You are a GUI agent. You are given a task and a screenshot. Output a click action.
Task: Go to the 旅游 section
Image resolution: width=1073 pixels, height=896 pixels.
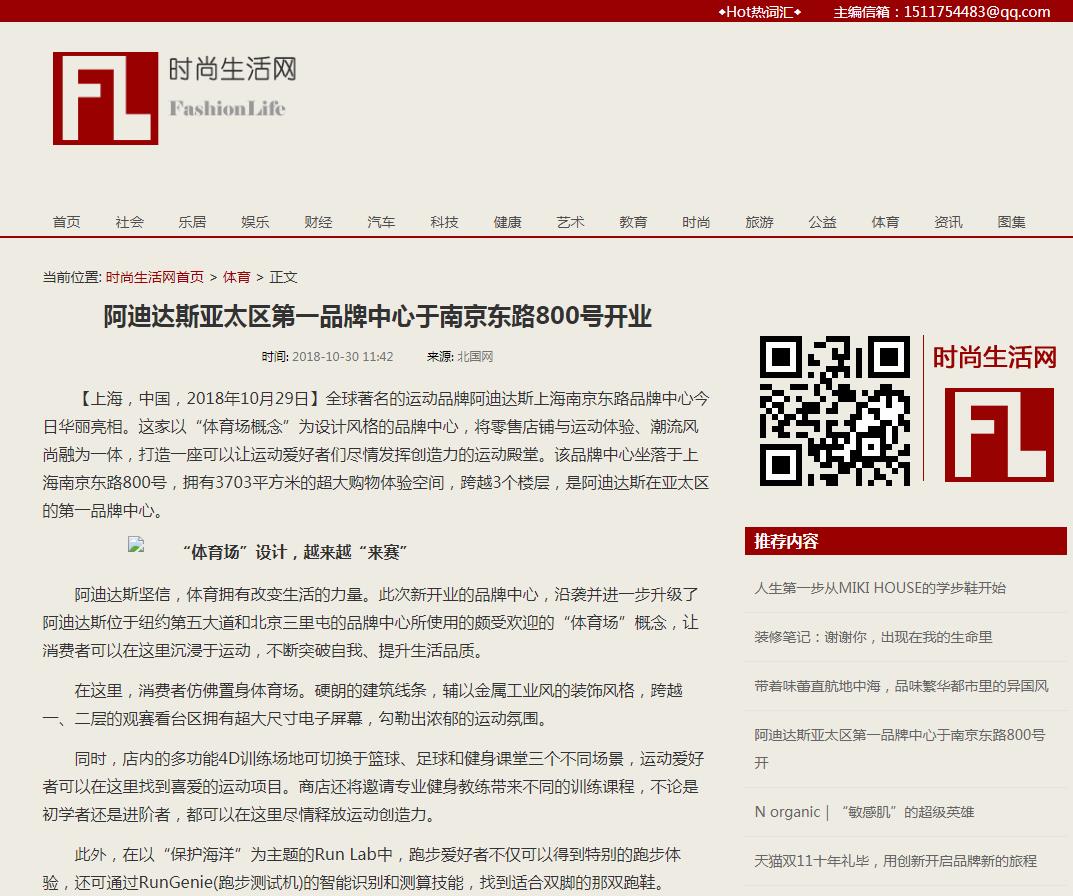(760, 222)
